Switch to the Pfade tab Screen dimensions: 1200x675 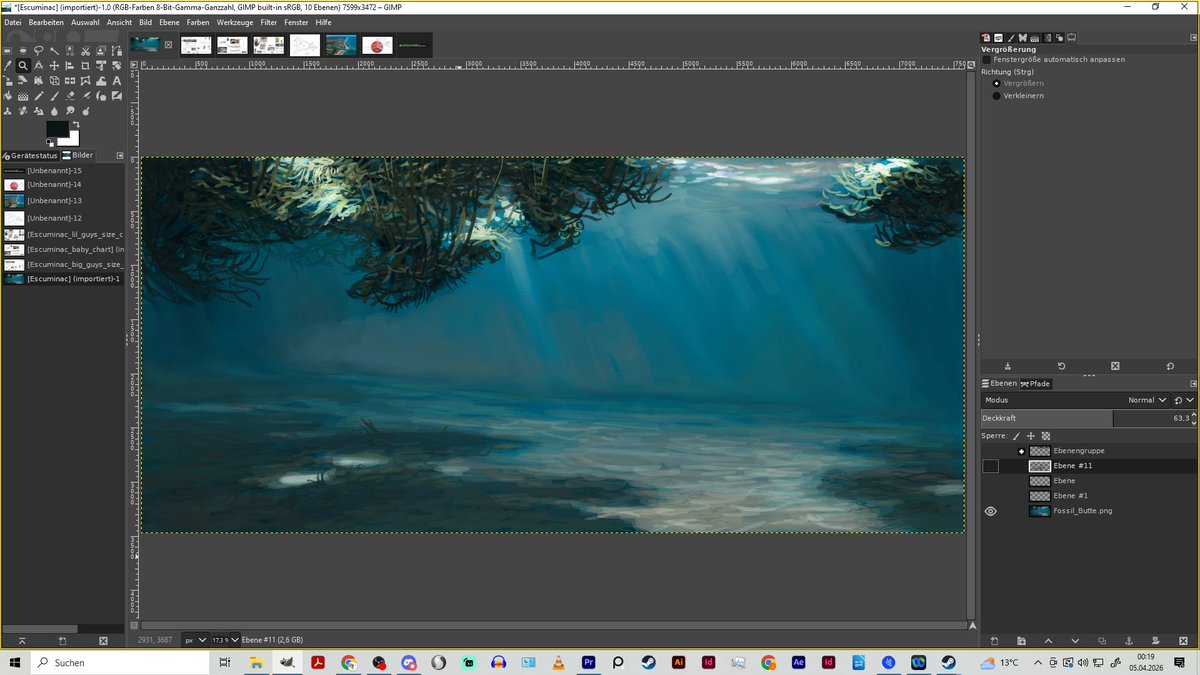point(1035,384)
